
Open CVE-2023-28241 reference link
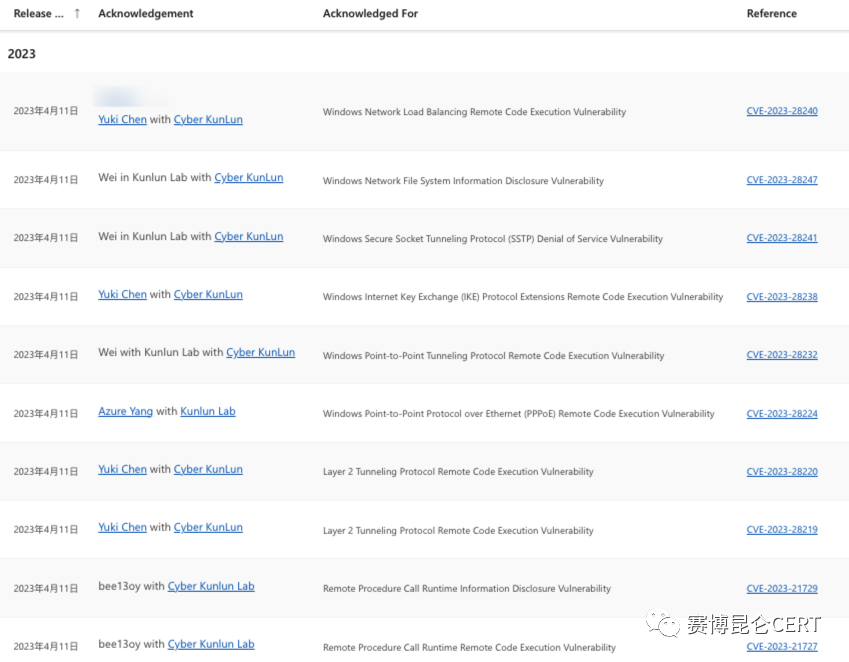pos(782,238)
